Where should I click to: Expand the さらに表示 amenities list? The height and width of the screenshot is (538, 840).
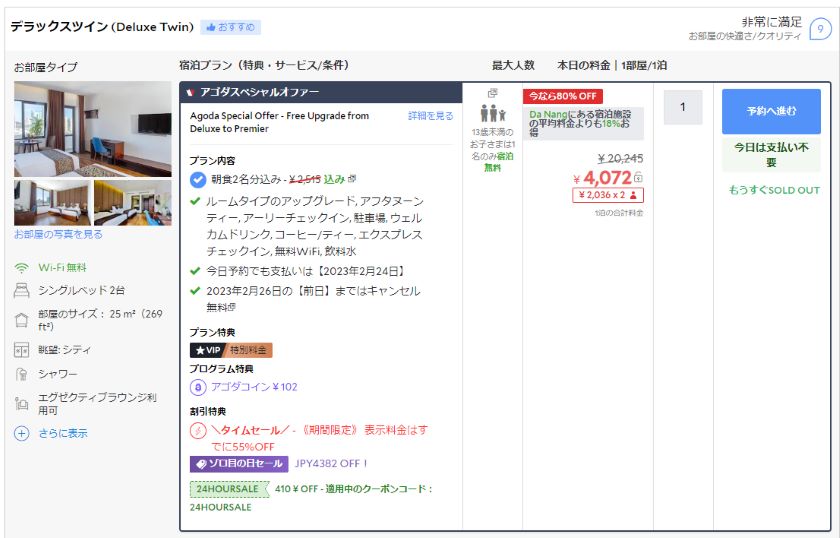click(x=63, y=433)
